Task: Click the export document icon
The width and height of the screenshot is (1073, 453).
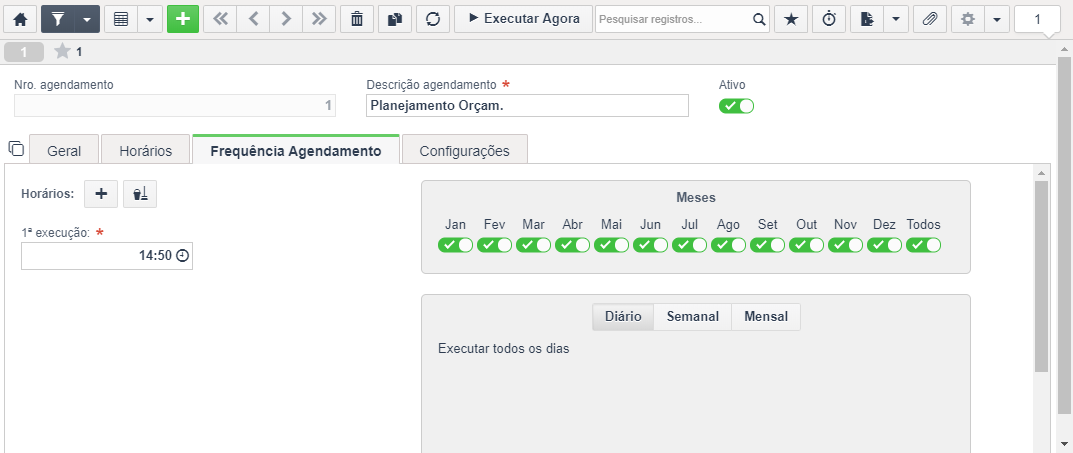Action: 867,19
